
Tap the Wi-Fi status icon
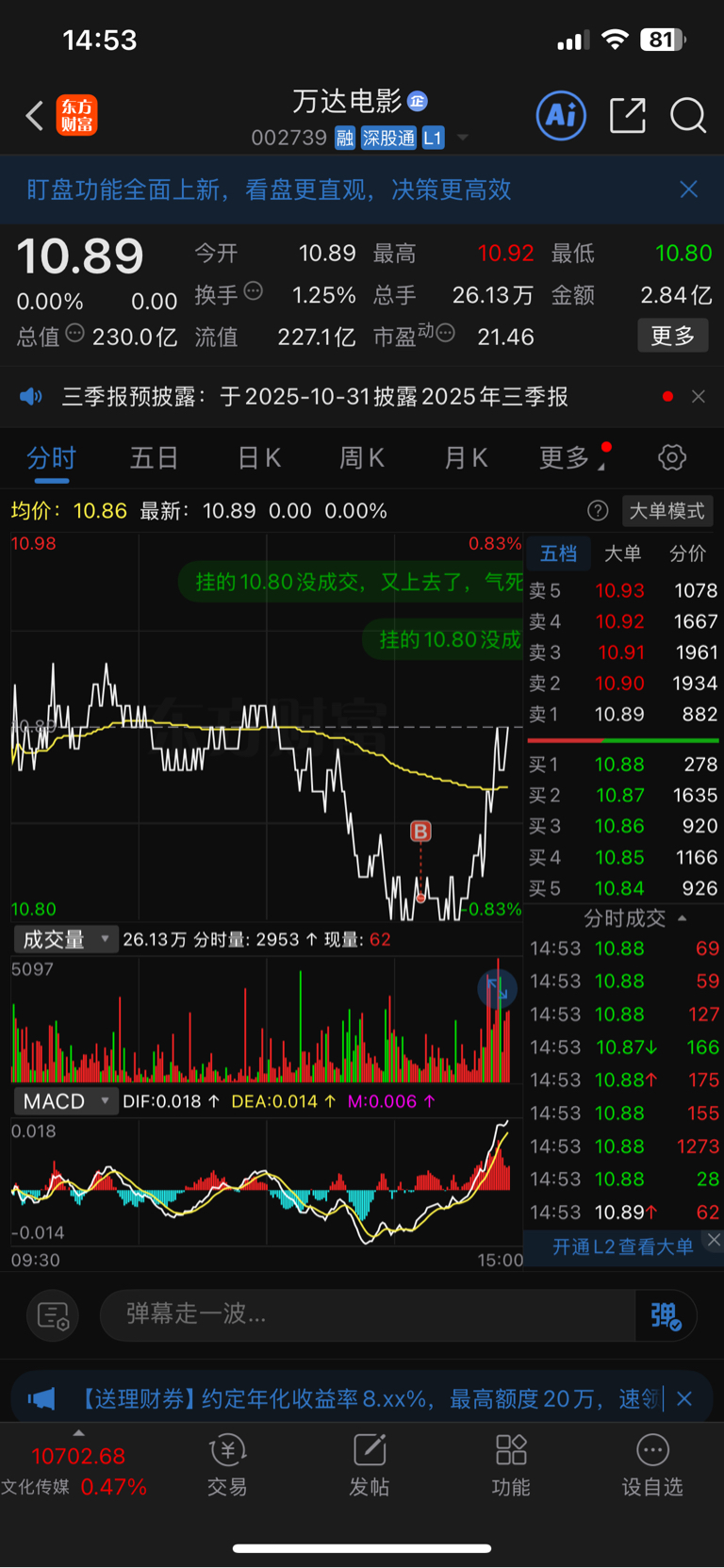616,40
